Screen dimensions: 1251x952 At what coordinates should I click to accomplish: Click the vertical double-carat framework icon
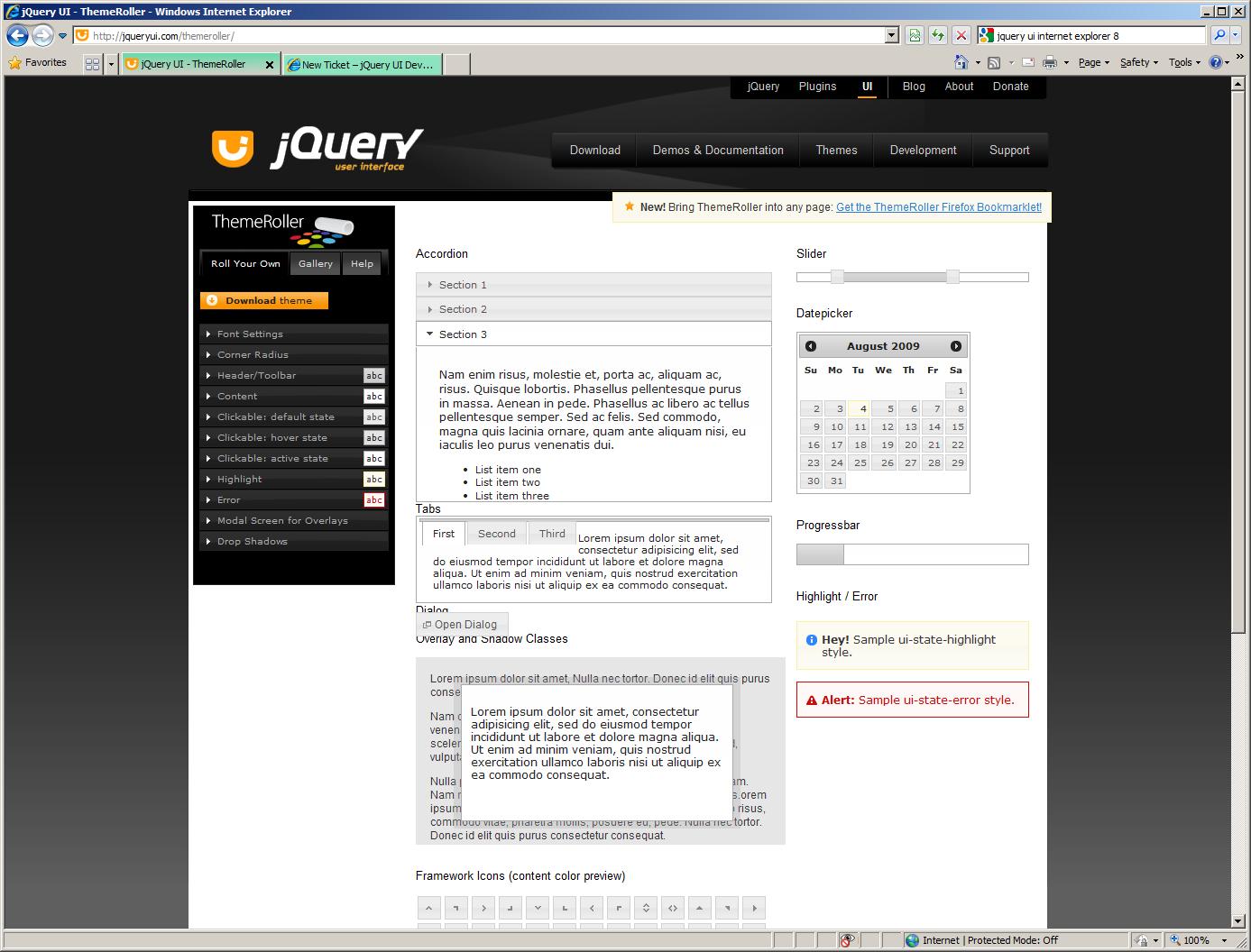click(646, 908)
